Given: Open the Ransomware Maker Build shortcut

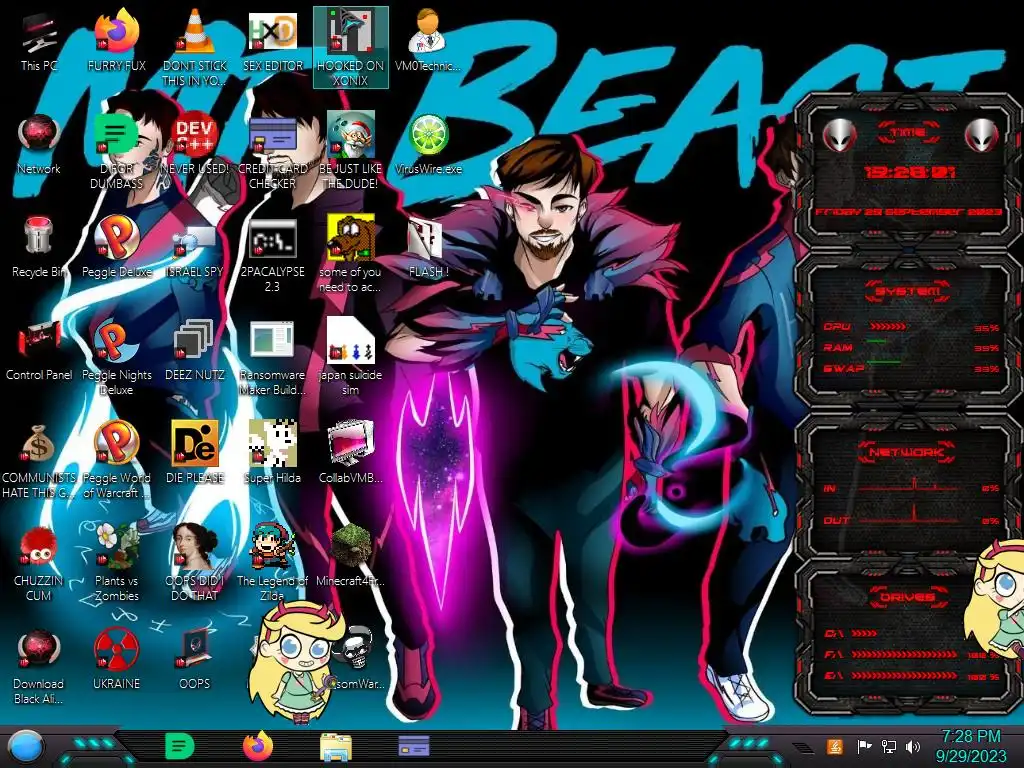Looking at the screenshot, I should [x=272, y=358].
